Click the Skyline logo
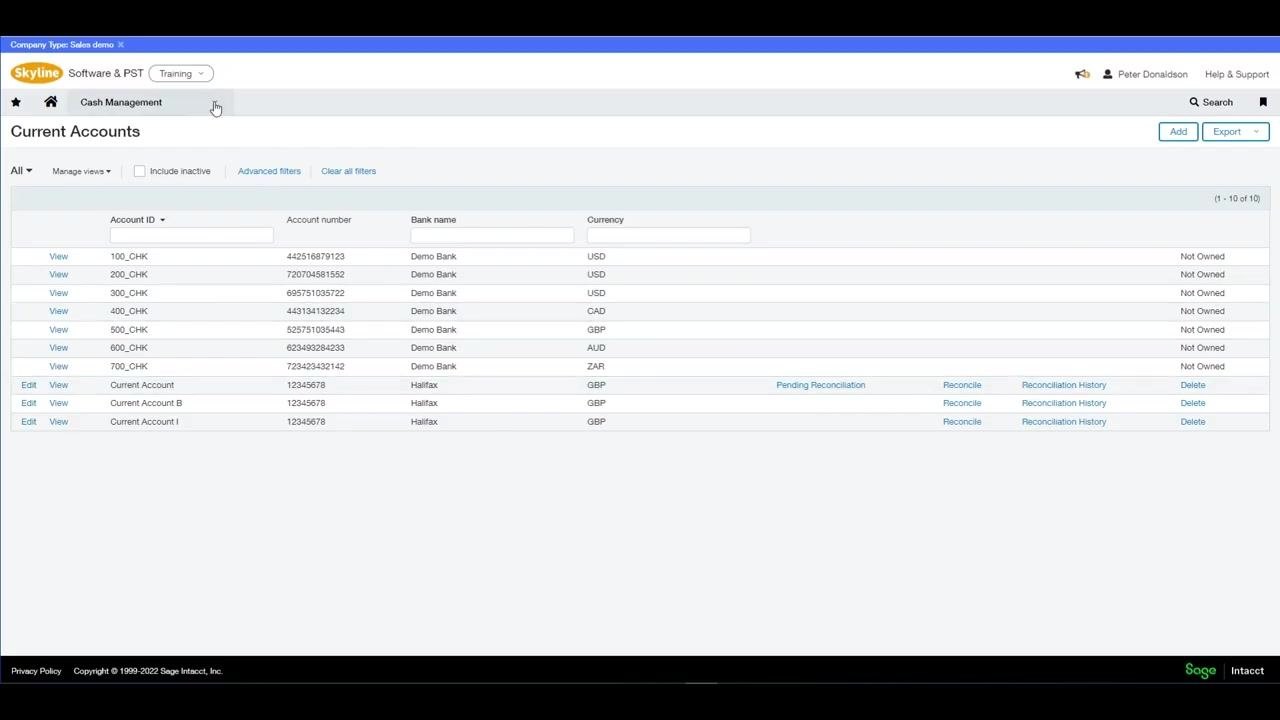This screenshot has width=1280, height=720. click(x=37, y=73)
